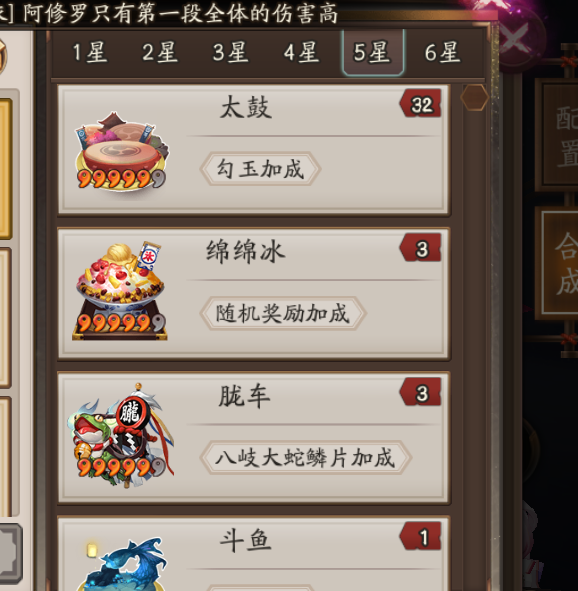Switch to the 3星 tab

231,52
